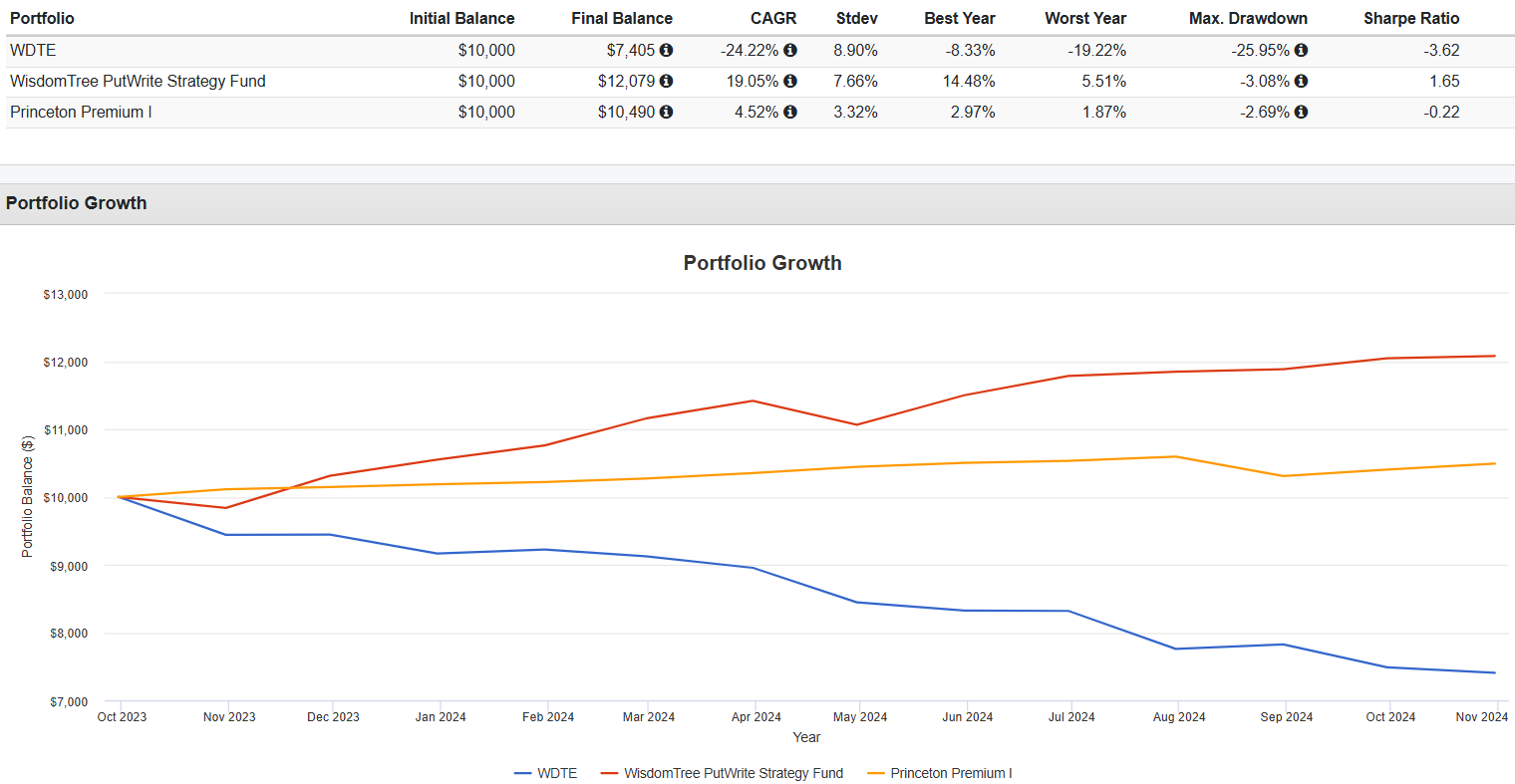Click WDTE best year value -8.33%
1515x784 pixels.
(971, 50)
